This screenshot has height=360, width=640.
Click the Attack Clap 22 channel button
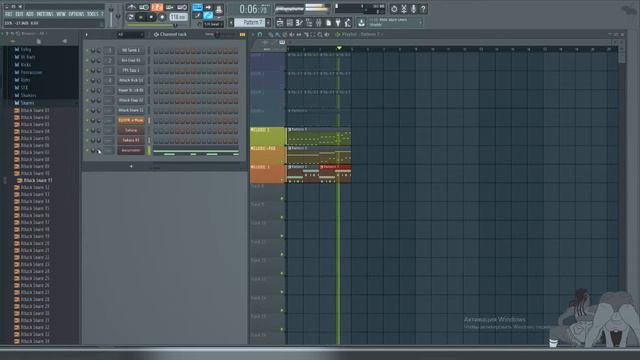click(x=131, y=100)
